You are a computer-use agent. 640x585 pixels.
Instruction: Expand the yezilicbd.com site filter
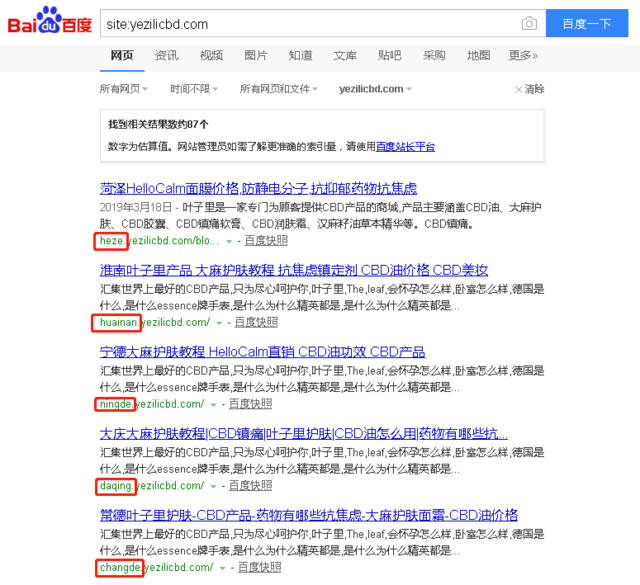pos(375,89)
